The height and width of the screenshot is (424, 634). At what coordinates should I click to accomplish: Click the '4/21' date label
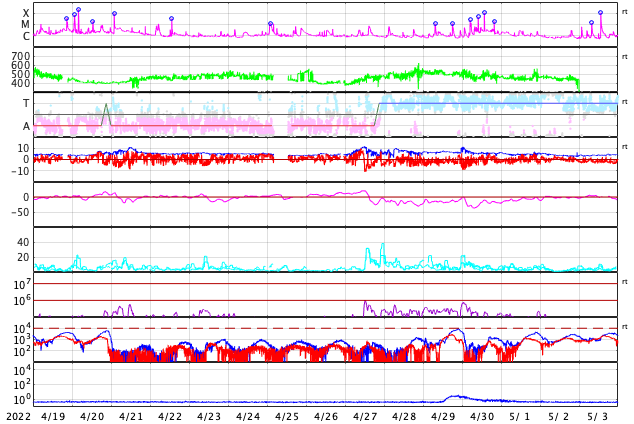coord(131,416)
